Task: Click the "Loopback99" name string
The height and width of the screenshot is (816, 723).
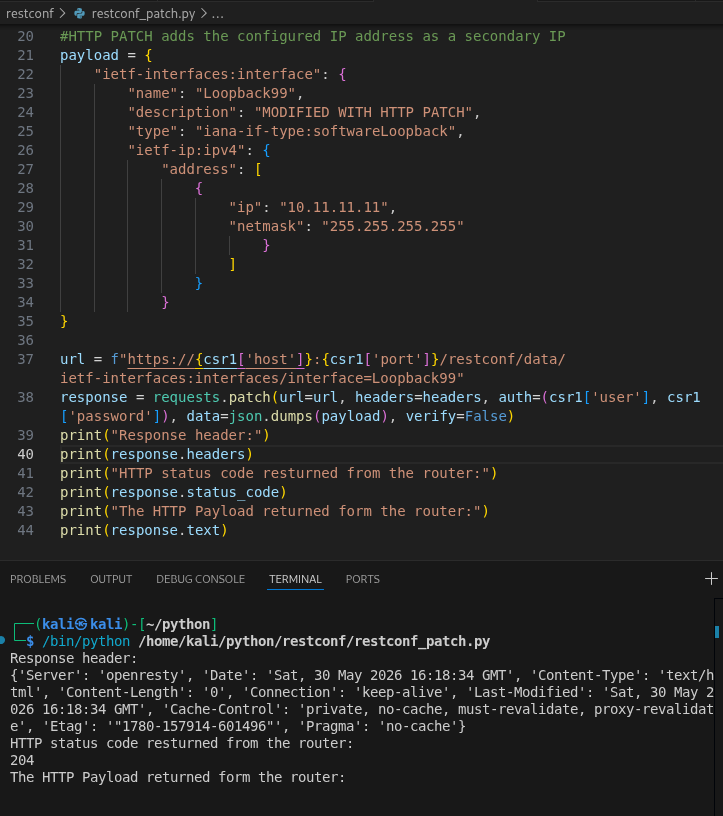Action: click(x=245, y=94)
